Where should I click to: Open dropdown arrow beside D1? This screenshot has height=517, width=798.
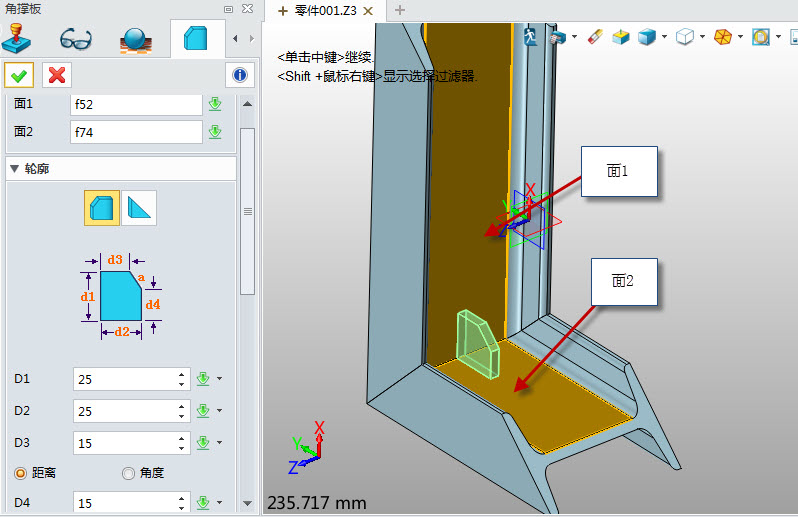(220, 379)
